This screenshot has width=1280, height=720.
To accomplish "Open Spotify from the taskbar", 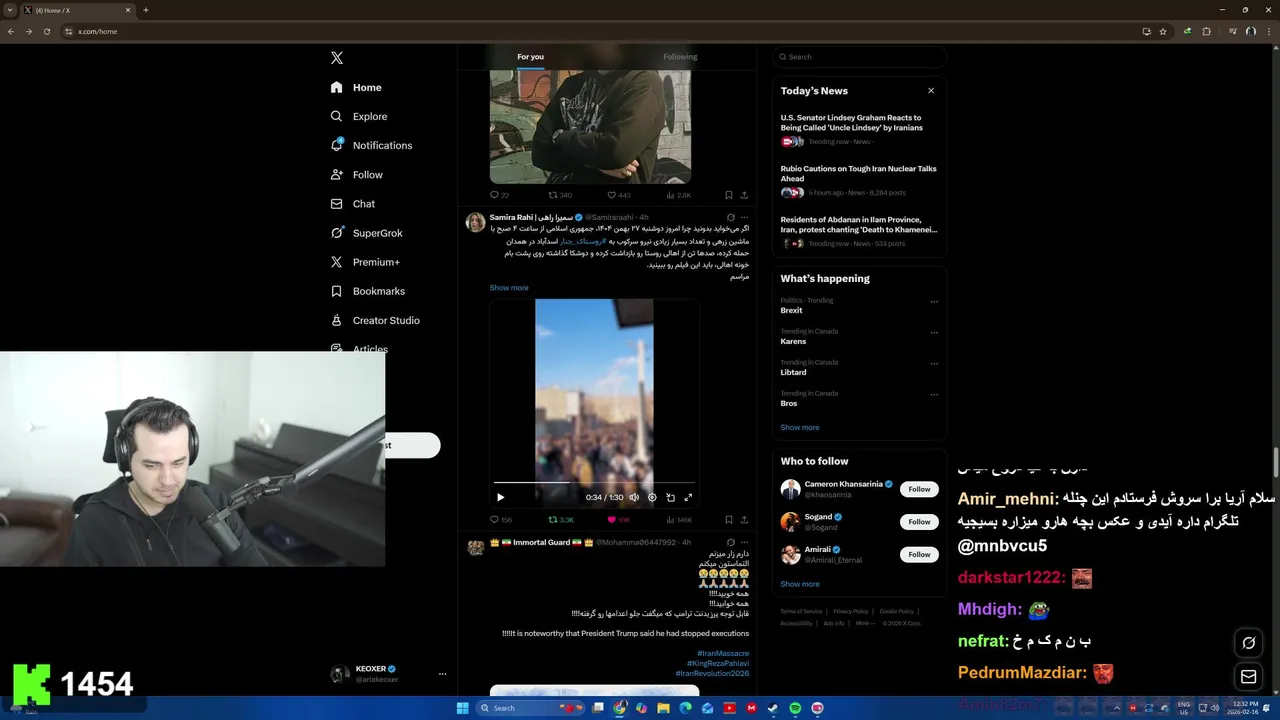I will [795, 708].
